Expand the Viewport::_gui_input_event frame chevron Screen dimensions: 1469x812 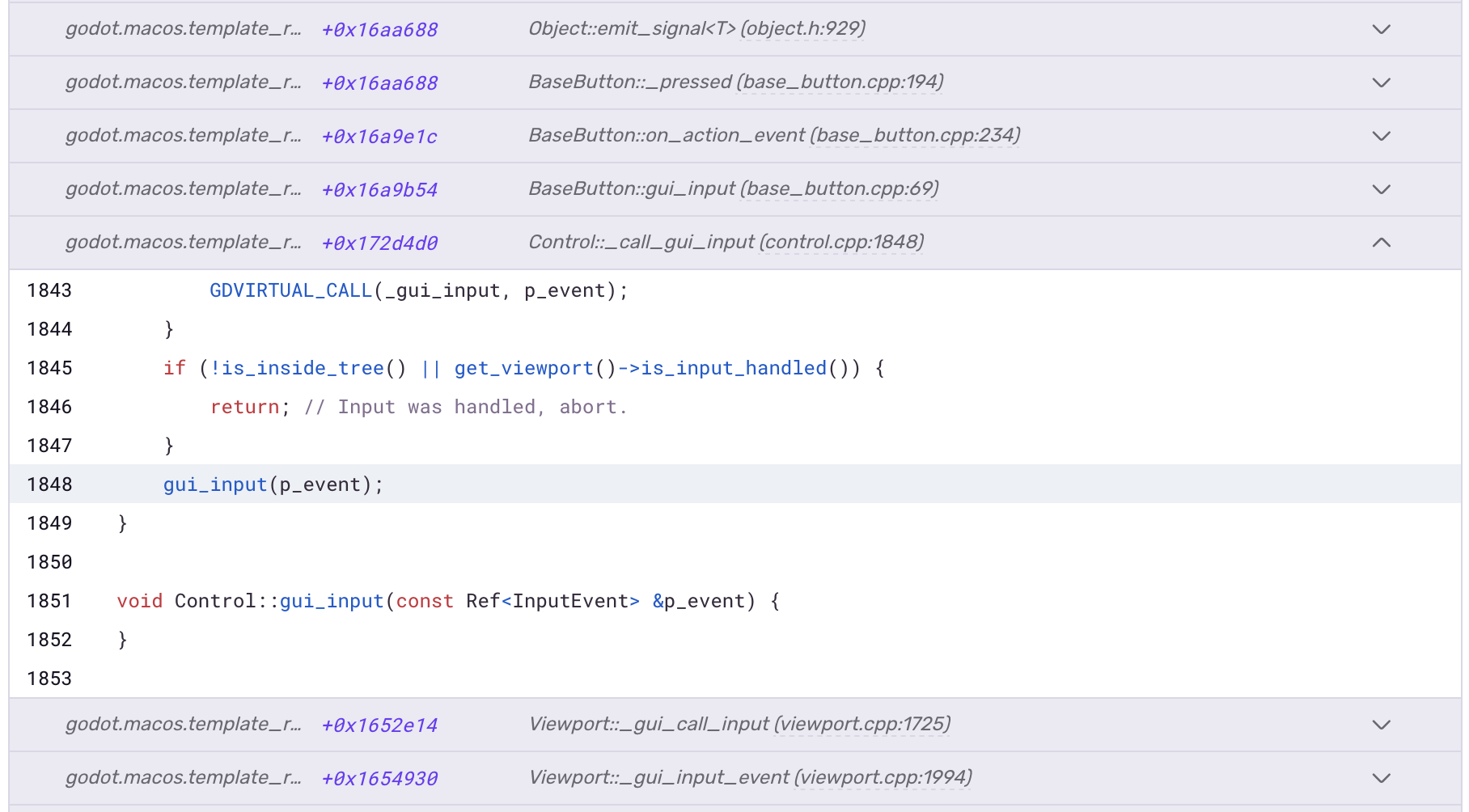[1381, 778]
